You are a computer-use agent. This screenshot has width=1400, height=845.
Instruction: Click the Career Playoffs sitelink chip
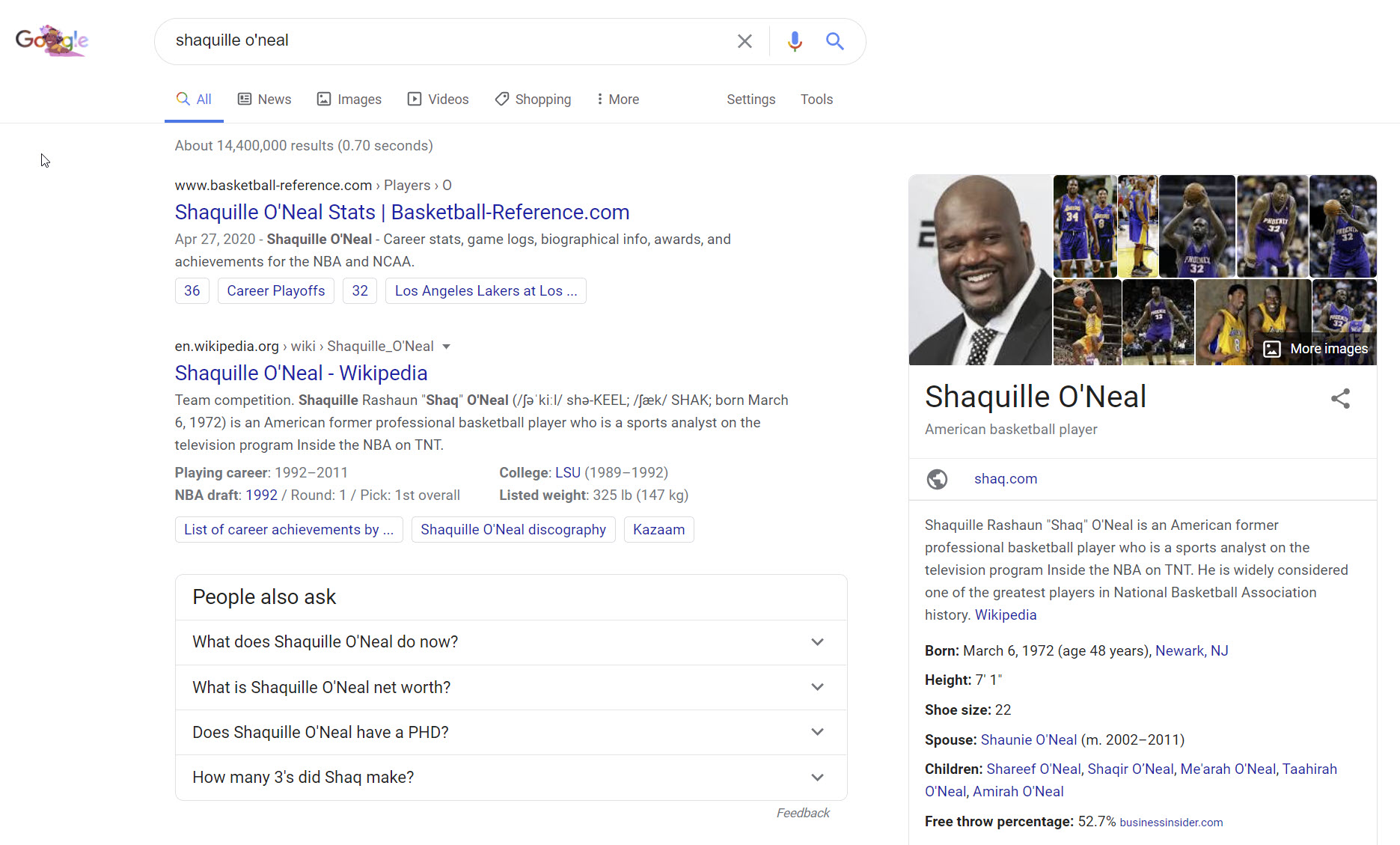tap(275, 291)
